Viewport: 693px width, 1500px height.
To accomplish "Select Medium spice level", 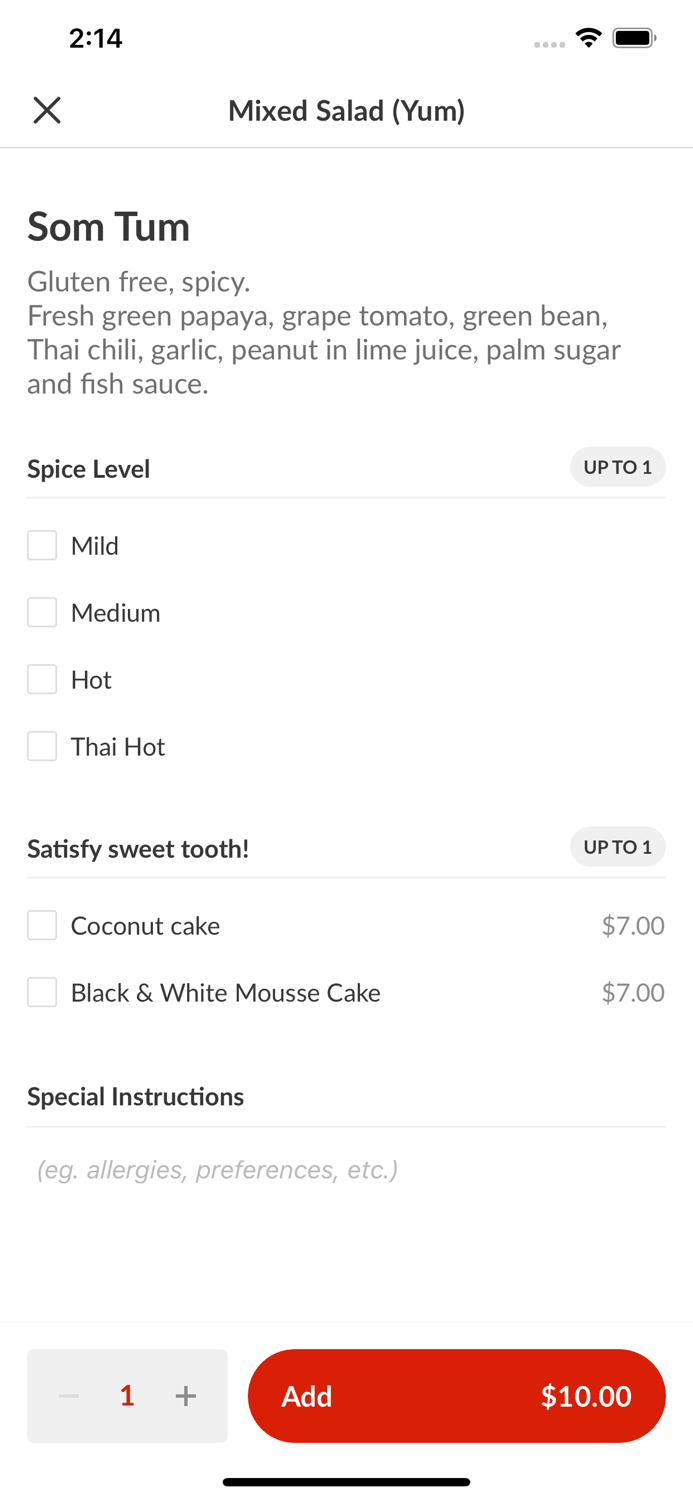I will [x=41, y=612].
